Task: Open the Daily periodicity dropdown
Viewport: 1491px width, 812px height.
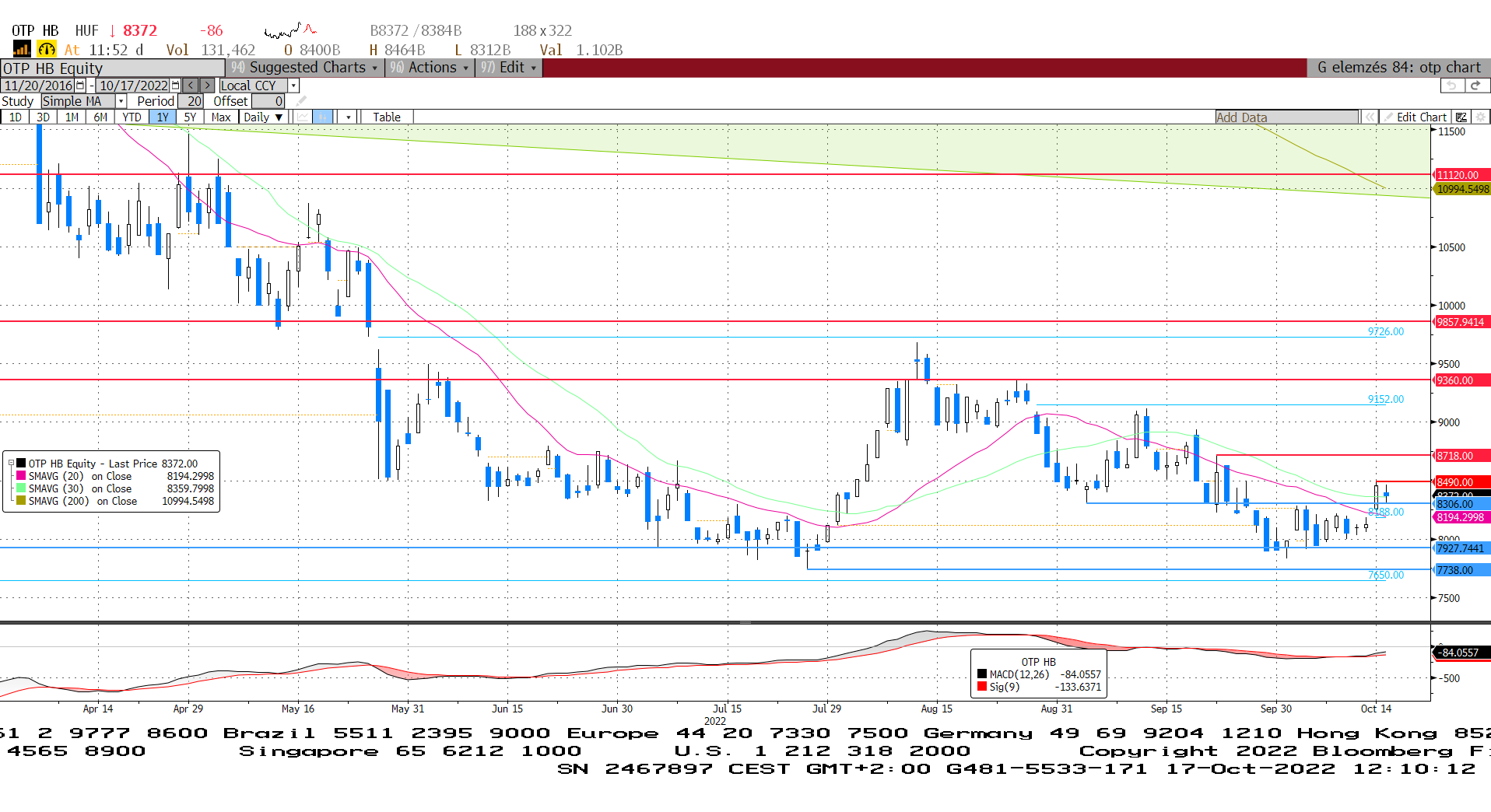Action: (x=262, y=117)
